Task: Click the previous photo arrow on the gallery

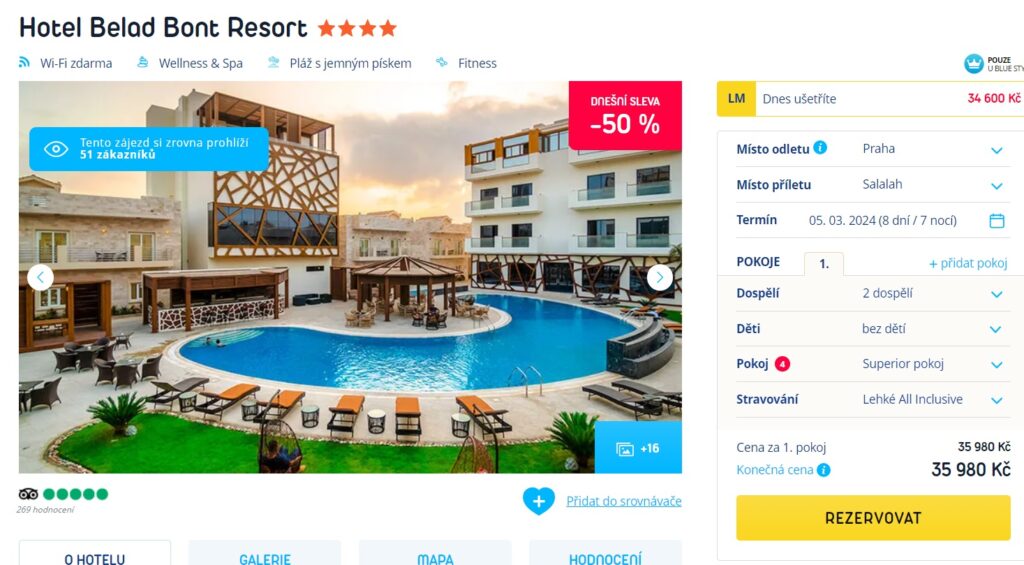Action: click(x=40, y=278)
